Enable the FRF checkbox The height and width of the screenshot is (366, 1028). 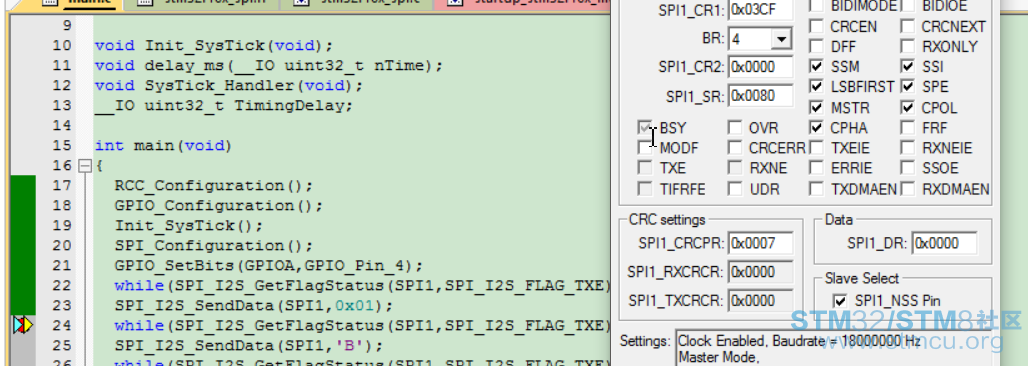907,127
